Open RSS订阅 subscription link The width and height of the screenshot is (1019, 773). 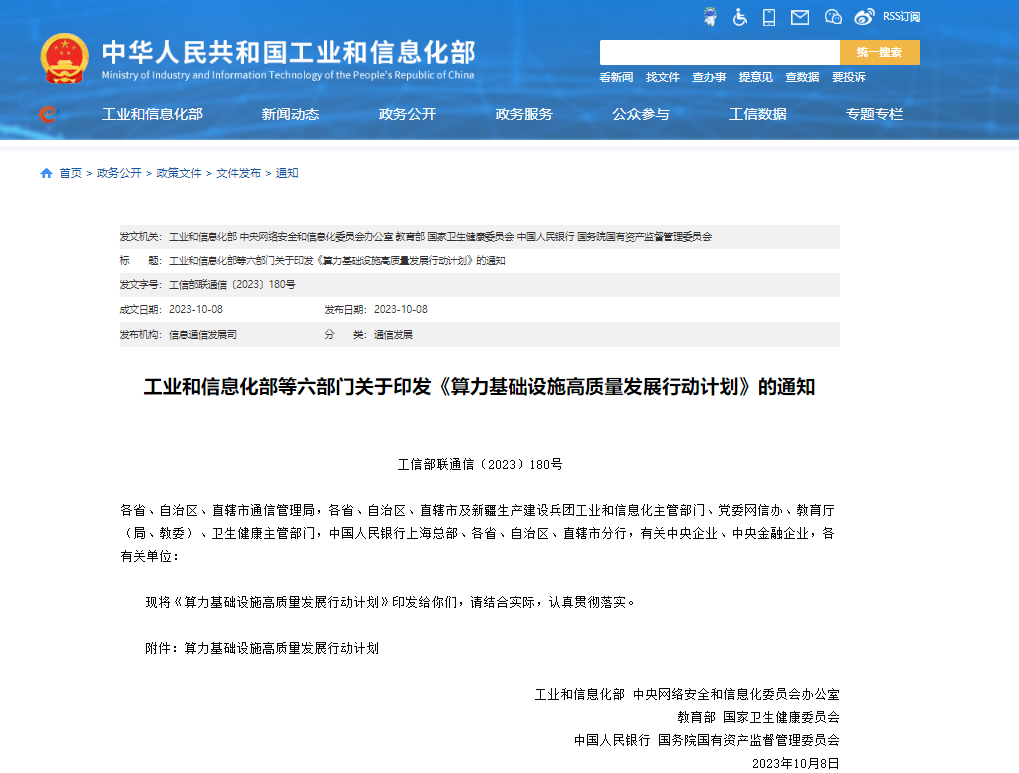(901, 17)
